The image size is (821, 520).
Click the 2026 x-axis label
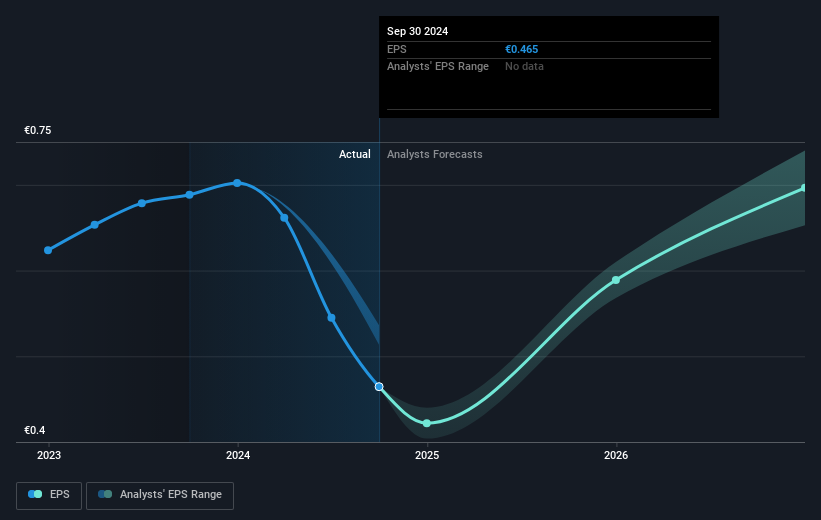click(x=616, y=455)
